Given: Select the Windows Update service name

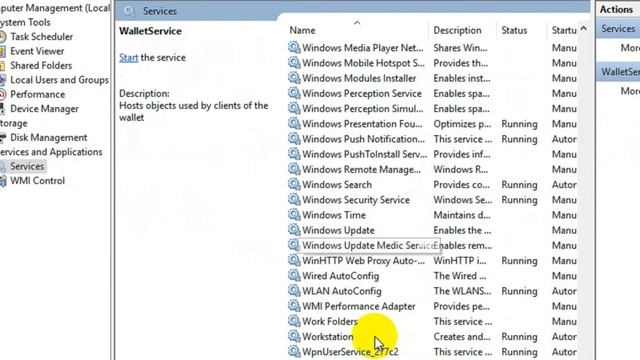Looking at the screenshot, I should pos(338,230).
